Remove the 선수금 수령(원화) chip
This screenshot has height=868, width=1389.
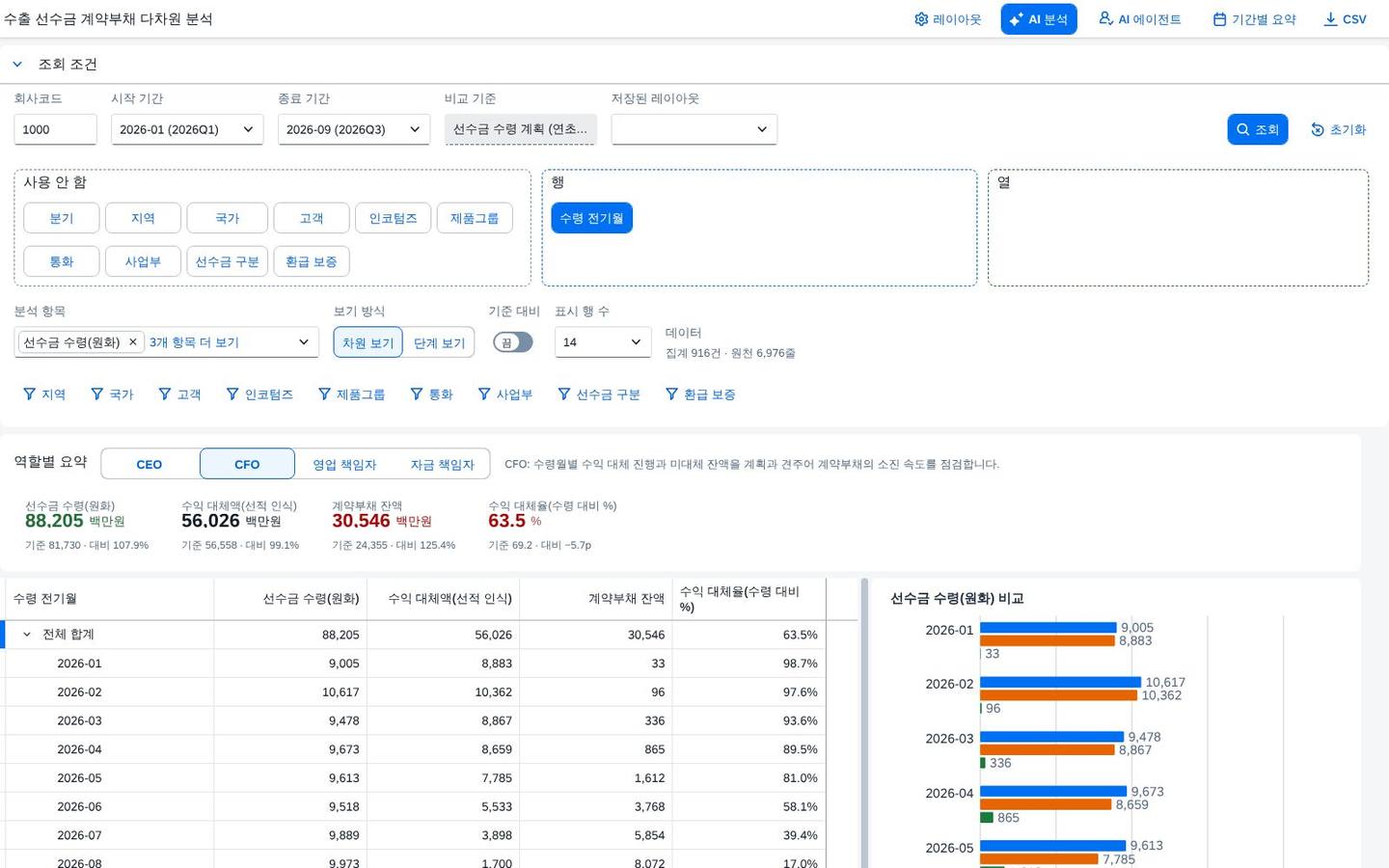[133, 342]
